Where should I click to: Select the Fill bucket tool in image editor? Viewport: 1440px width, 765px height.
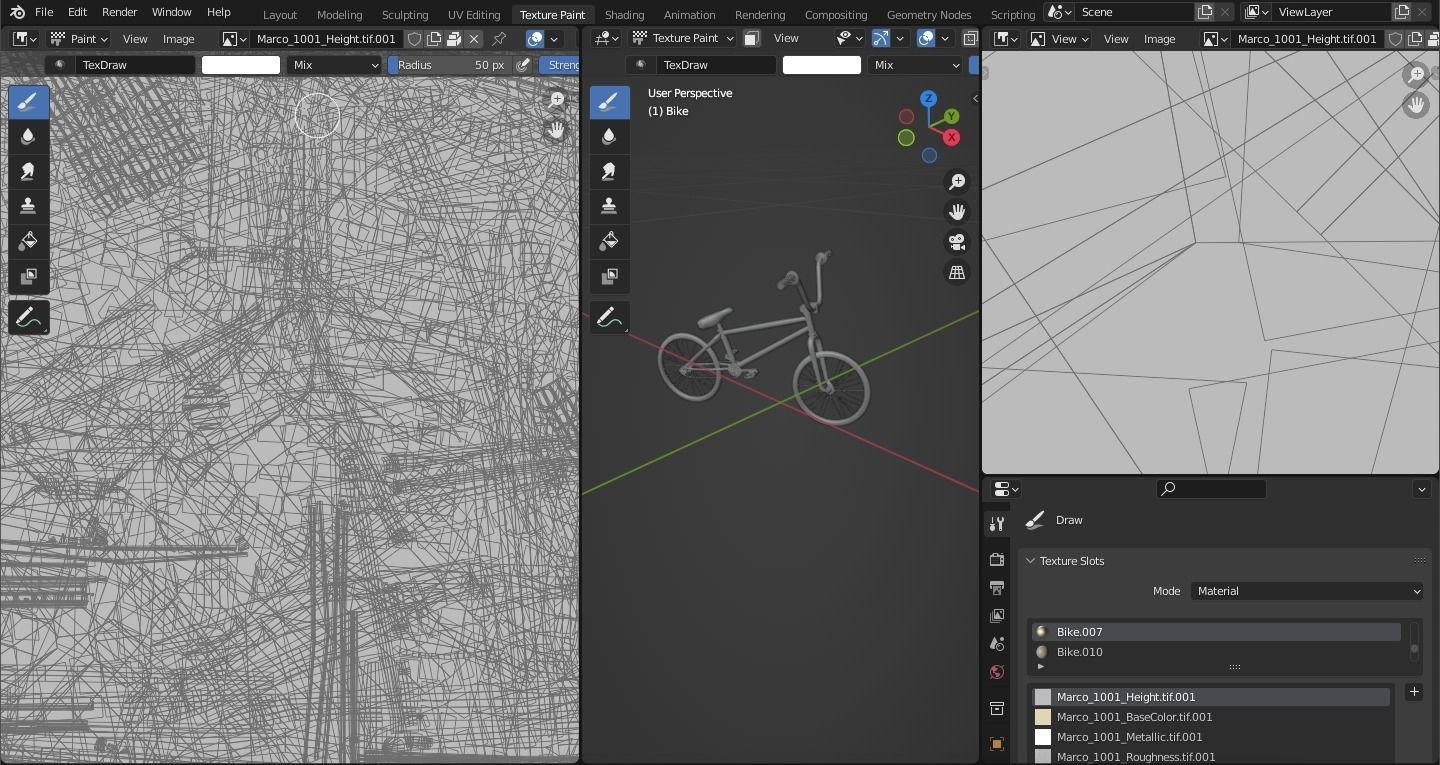[28, 241]
